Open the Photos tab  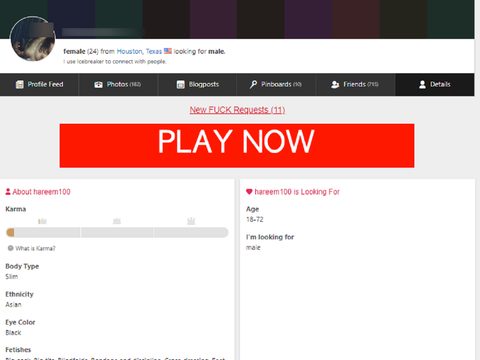tap(118, 84)
